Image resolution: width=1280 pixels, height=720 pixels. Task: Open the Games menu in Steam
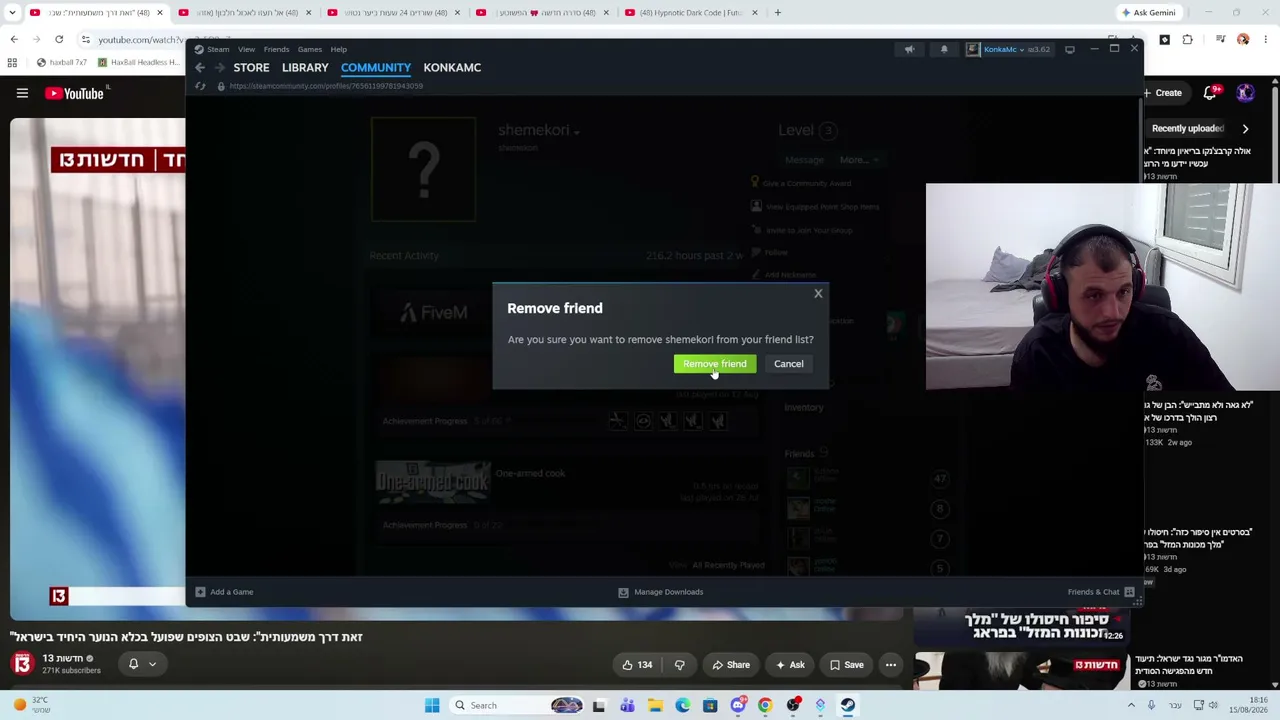pos(309,49)
